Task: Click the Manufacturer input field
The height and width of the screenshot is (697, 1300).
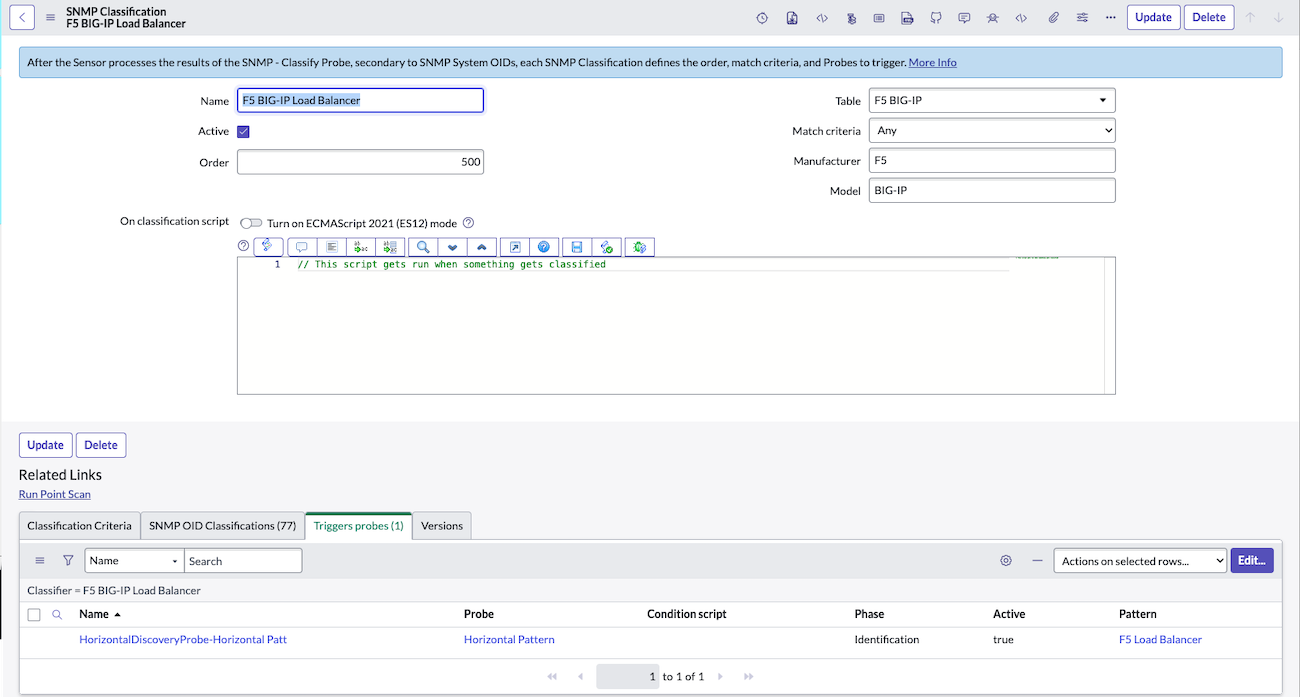Action: (992, 160)
